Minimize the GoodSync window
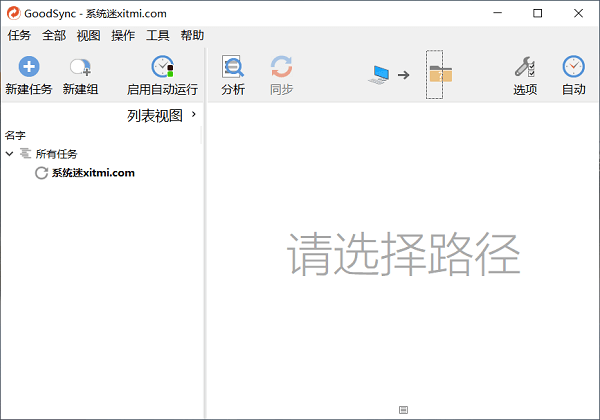 click(x=497, y=13)
